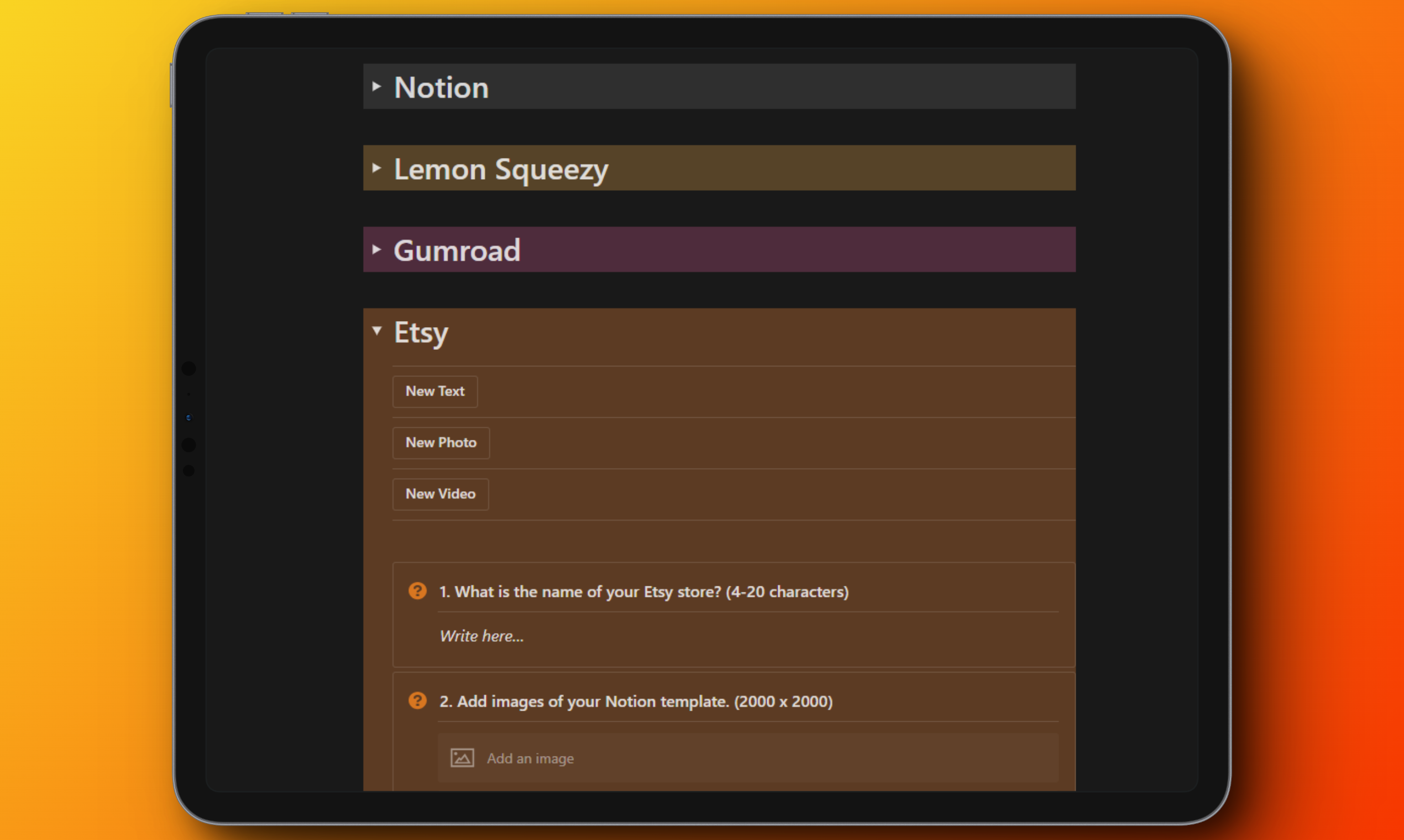Collapse the Etsy section toggle arrow
The image size is (1404, 840).
(377, 330)
